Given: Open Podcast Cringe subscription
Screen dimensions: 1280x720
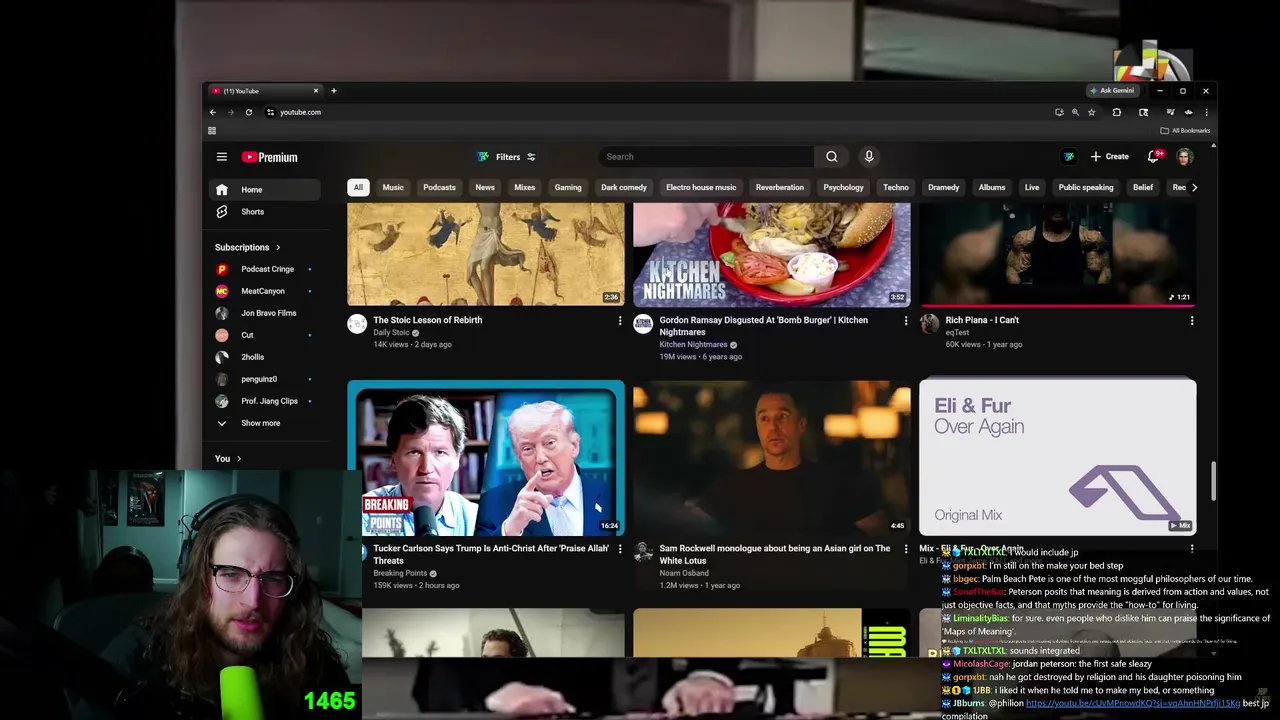Looking at the screenshot, I should tap(265, 269).
